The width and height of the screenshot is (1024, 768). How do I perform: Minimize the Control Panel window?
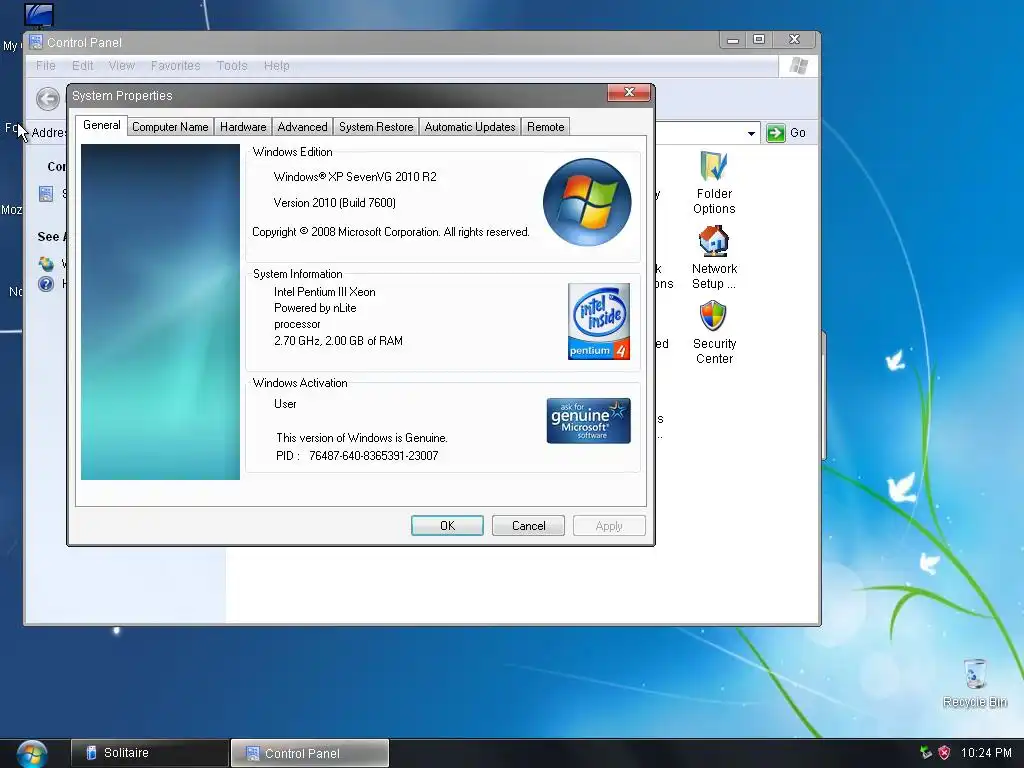coord(733,40)
